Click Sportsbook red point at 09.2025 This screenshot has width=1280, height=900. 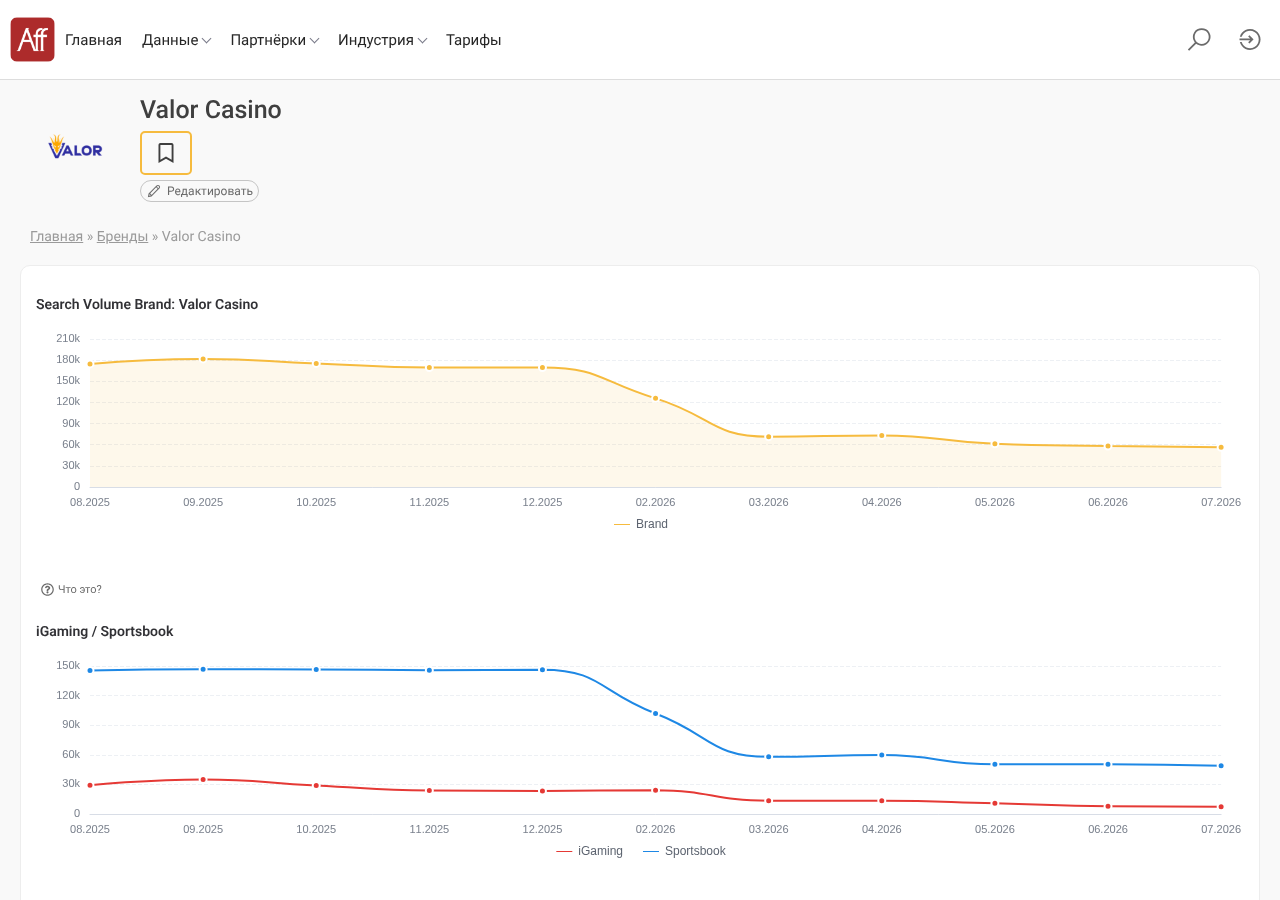[x=203, y=780]
